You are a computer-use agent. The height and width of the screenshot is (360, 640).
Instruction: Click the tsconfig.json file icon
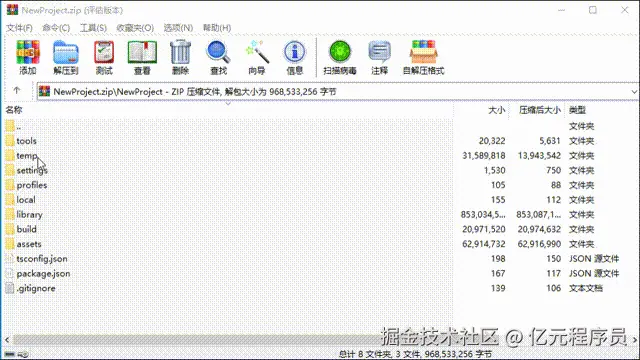[x=10, y=259]
